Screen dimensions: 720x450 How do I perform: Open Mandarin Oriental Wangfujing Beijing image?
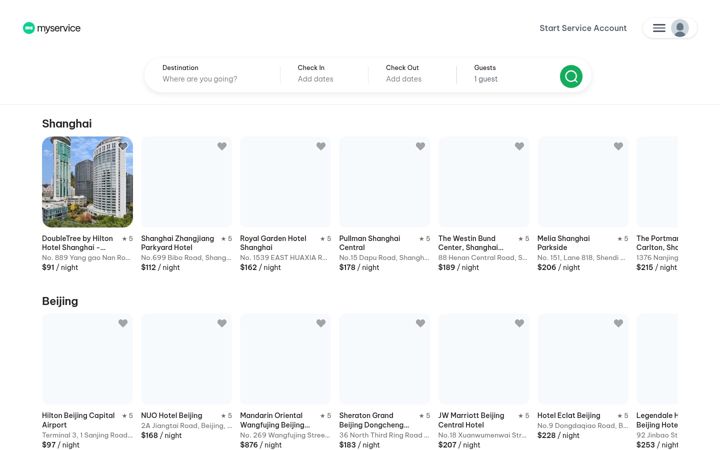[285, 359]
